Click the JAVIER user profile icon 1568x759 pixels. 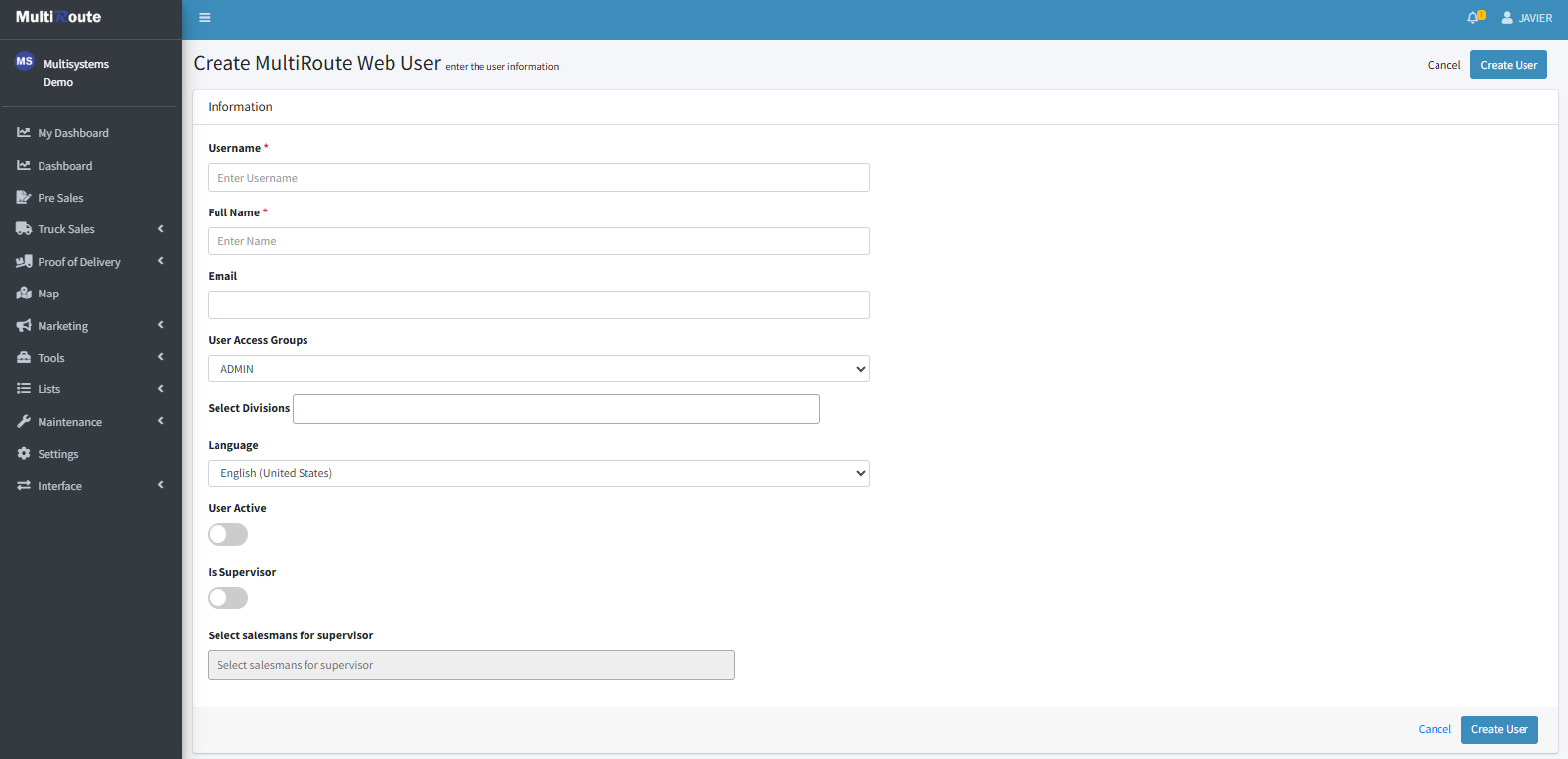click(1507, 18)
